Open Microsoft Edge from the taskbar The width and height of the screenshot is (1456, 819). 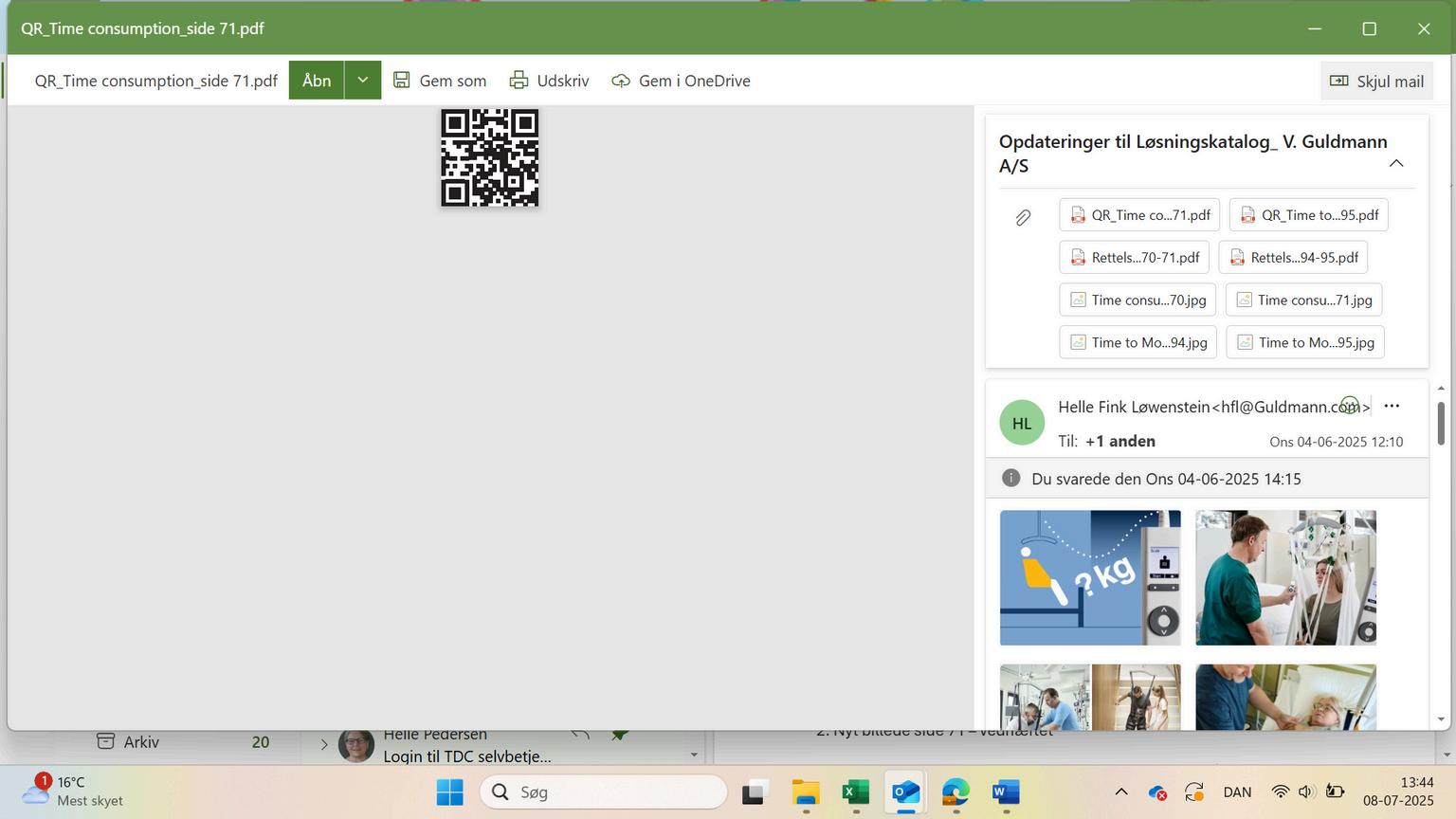[x=955, y=792]
